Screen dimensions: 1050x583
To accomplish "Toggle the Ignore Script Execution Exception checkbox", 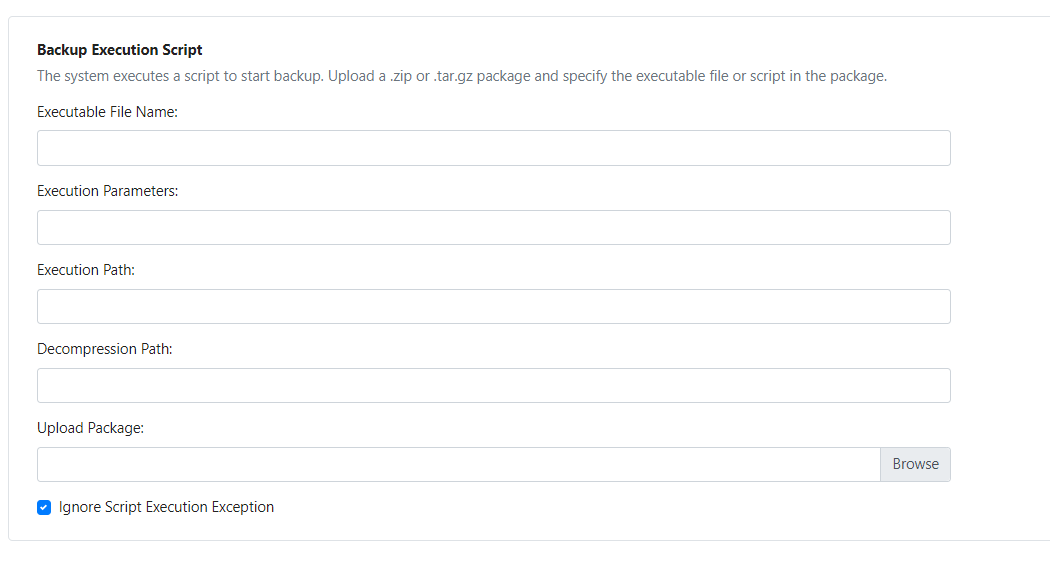I will click(44, 507).
